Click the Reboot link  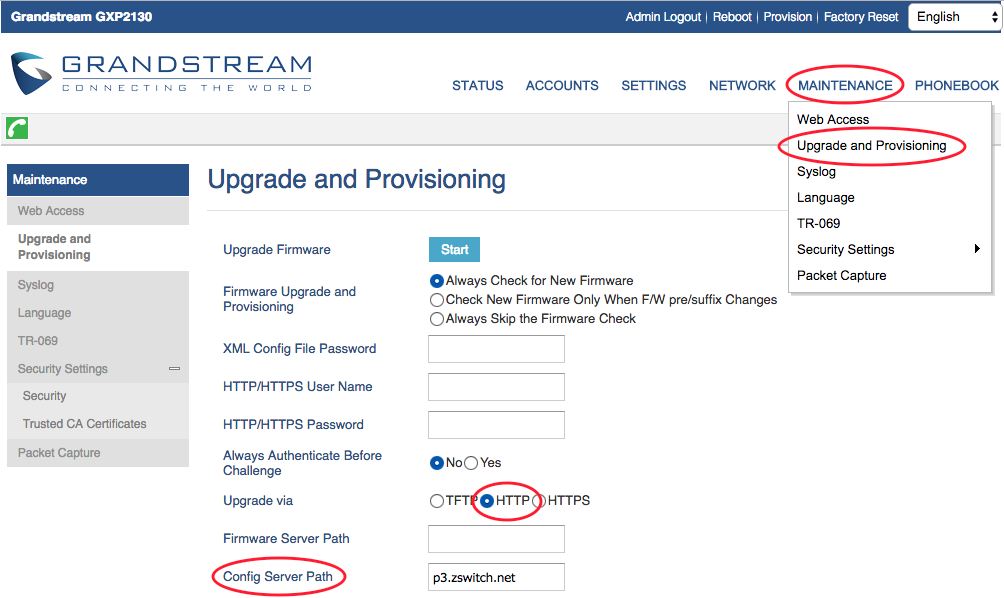[733, 17]
